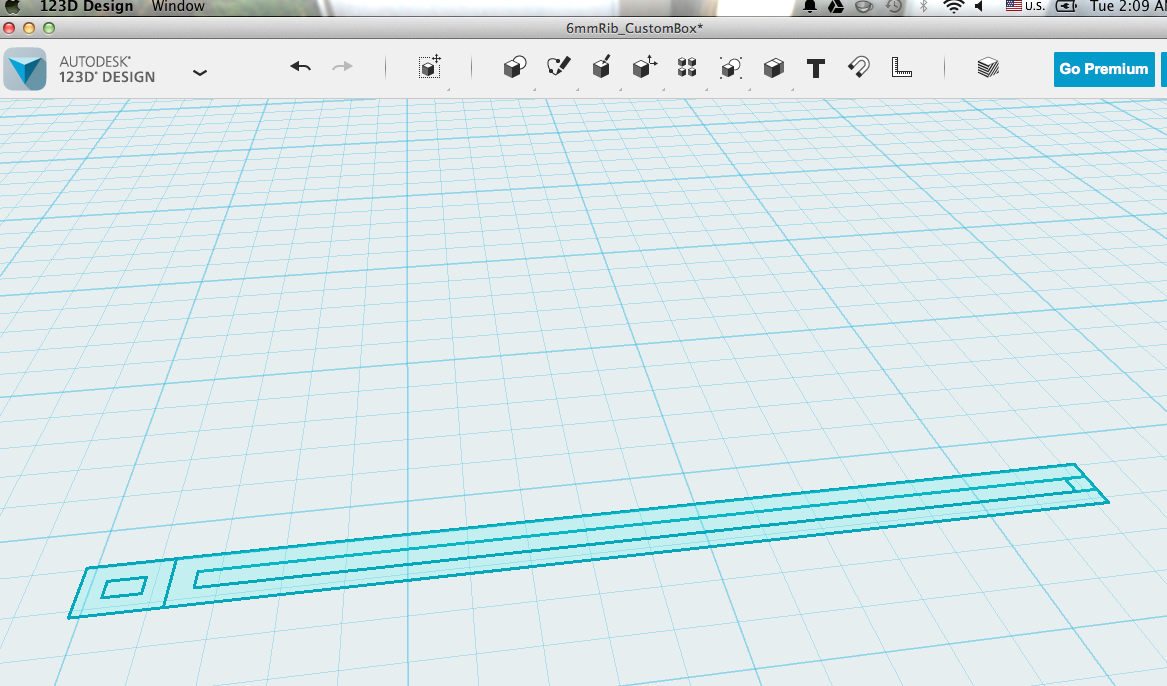Click the Google Drive menu bar icon
This screenshot has height=686, width=1167.
point(836,7)
